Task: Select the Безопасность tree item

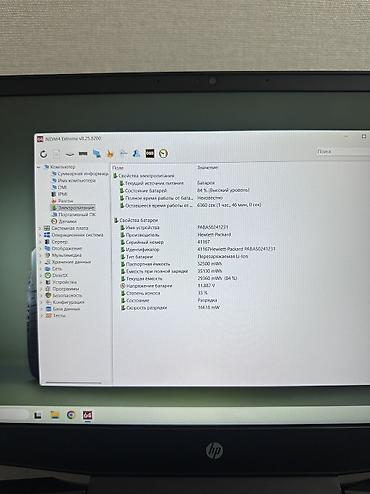Action: 64,295
